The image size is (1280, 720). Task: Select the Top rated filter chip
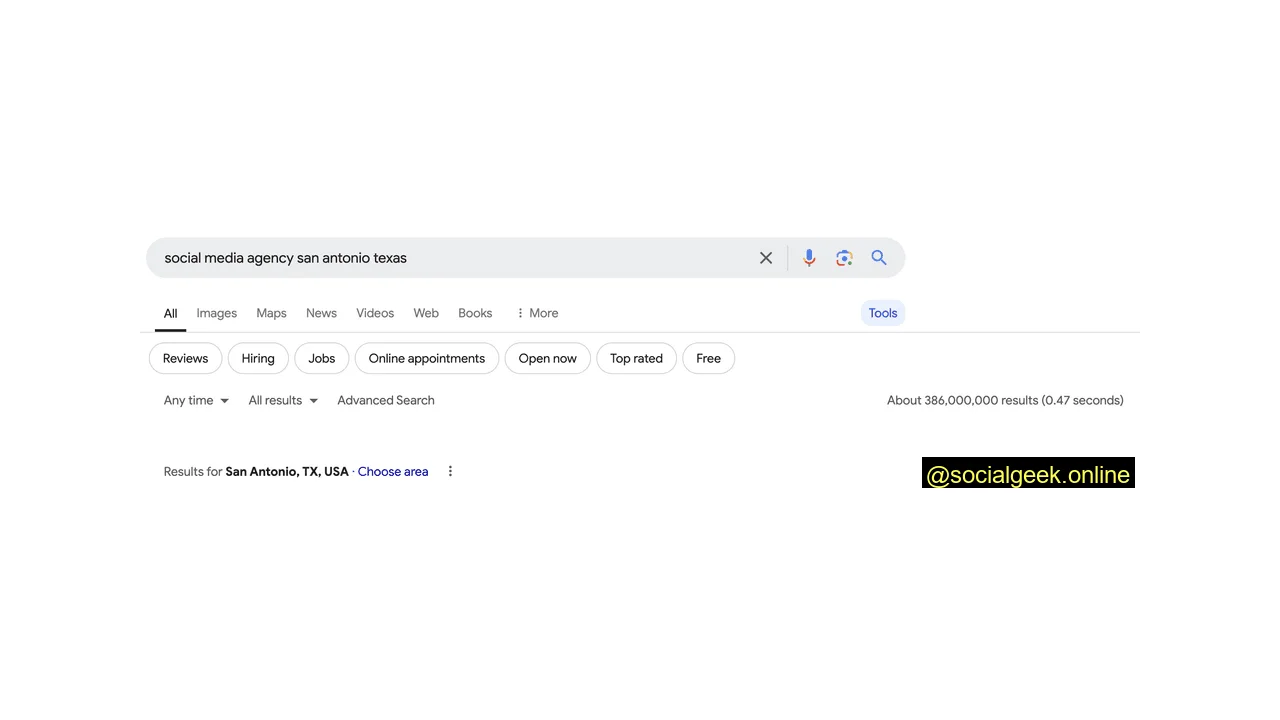pos(636,358)
